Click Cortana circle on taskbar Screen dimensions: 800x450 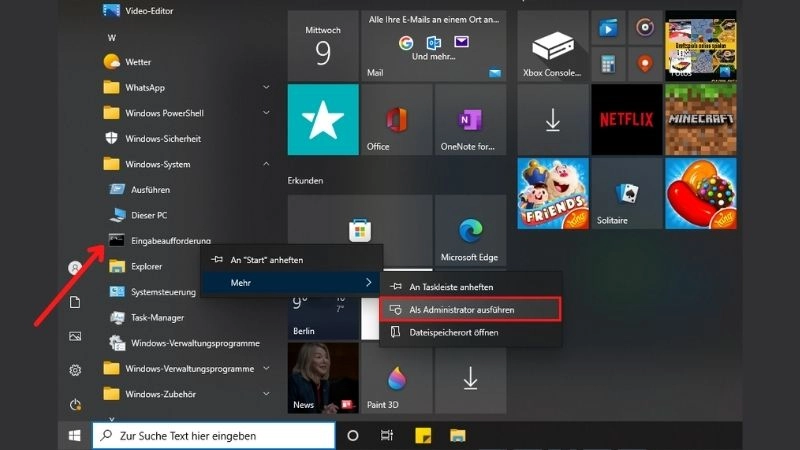click(x=353, y=436)
